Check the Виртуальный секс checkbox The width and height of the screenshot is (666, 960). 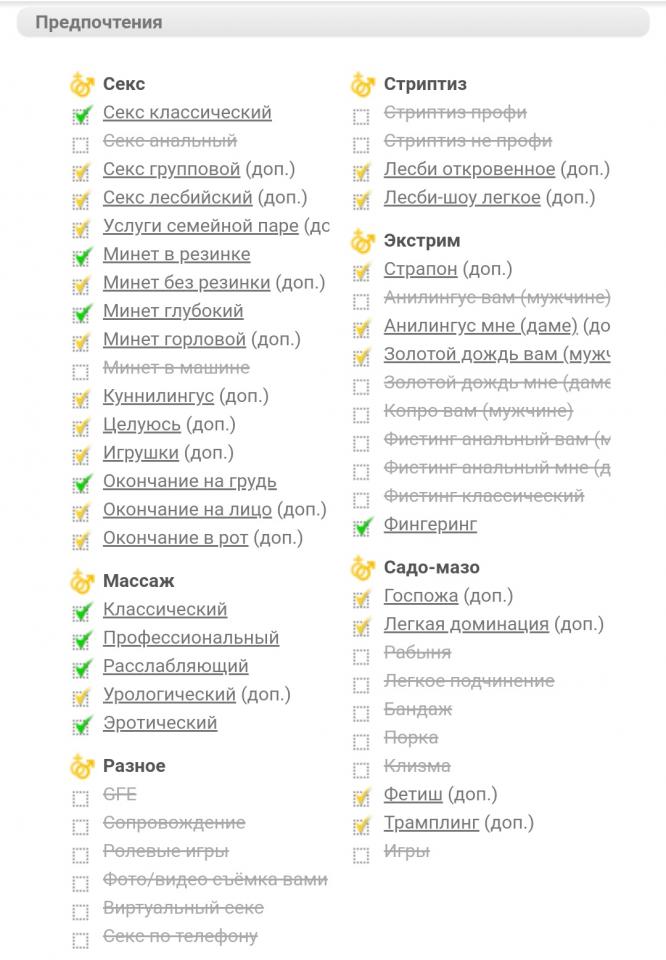[x=81, y=911]
